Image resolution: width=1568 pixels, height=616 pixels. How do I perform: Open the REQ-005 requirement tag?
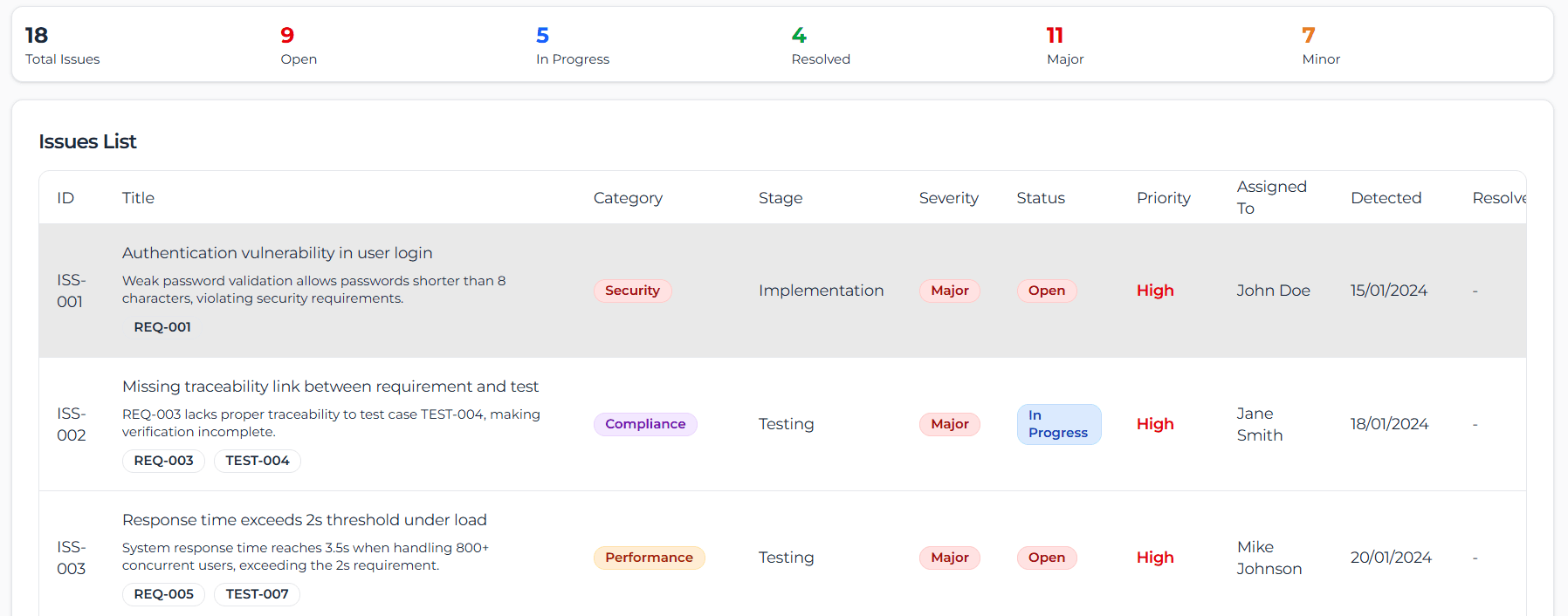(x=163, y=594)
